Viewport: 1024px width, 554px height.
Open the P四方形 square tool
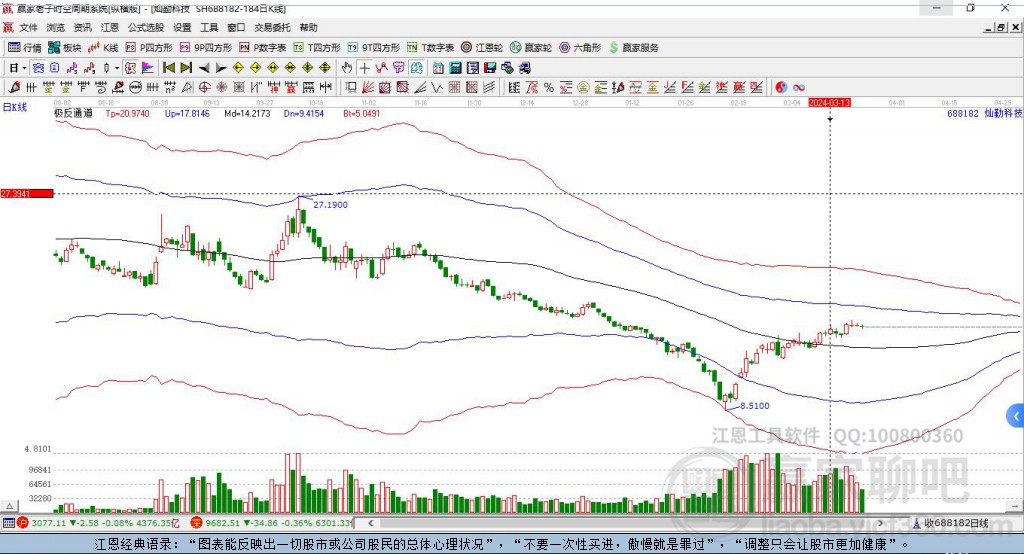pyautogui.click(x=149, y=48)
